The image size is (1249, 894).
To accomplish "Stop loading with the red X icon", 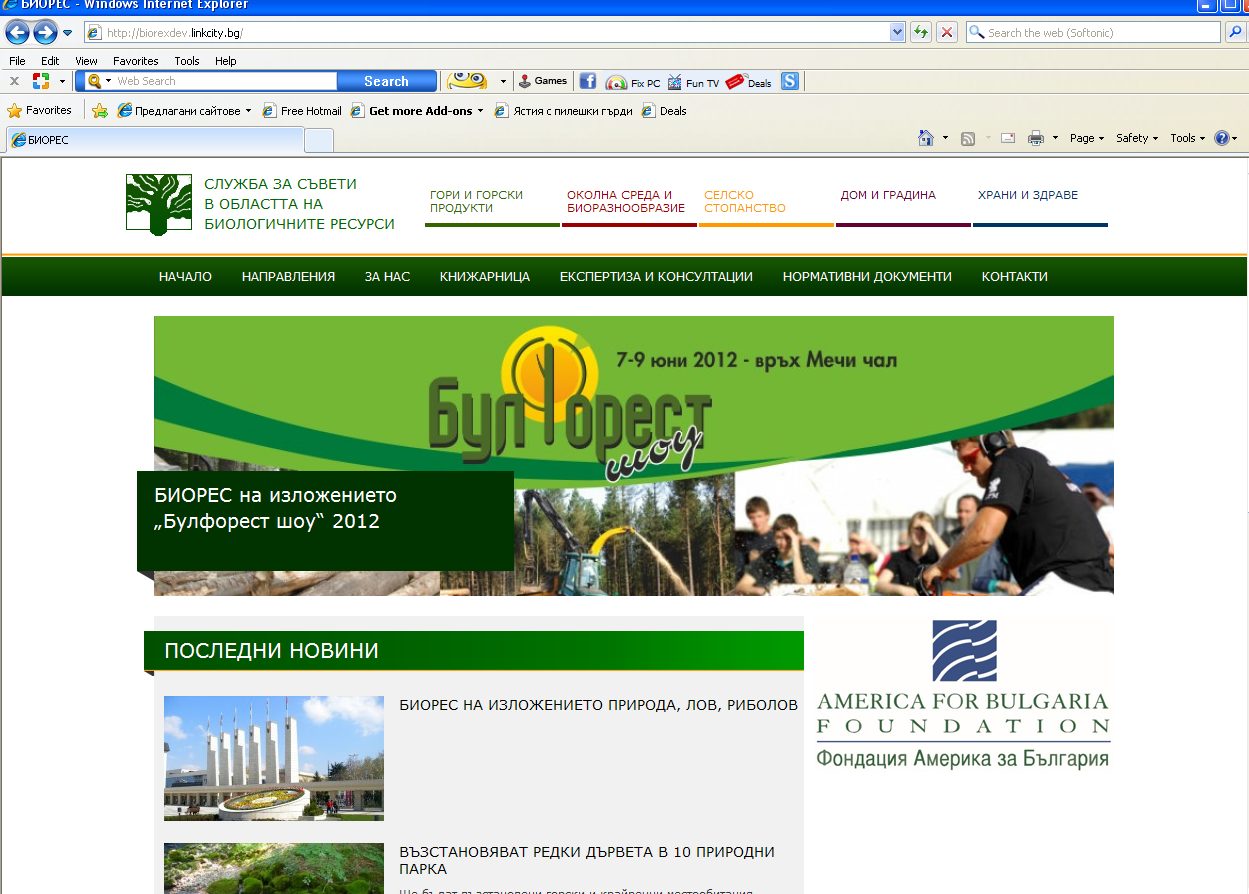I will 946,33.
